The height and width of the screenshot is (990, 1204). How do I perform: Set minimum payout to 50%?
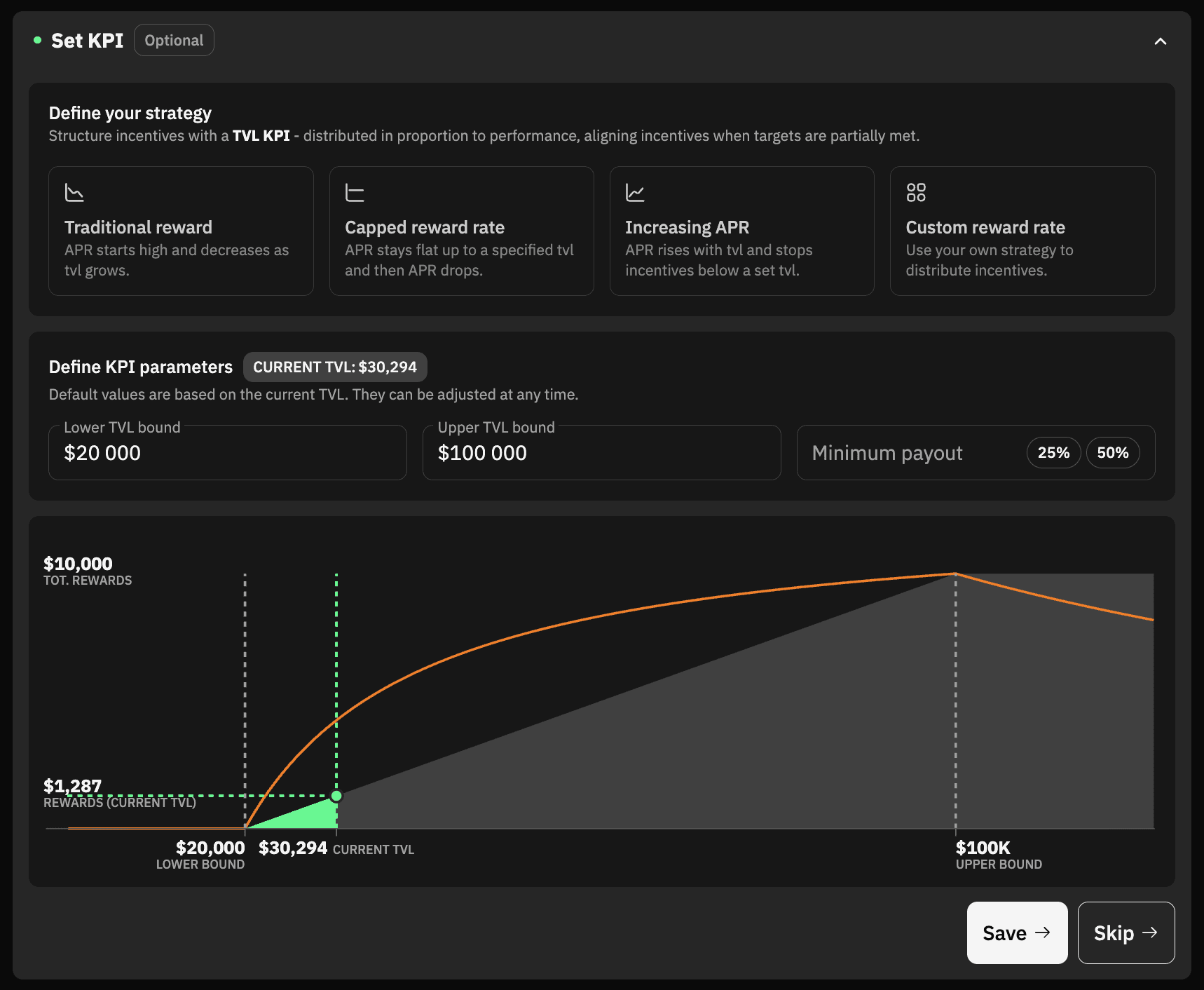pos(1113,453)
